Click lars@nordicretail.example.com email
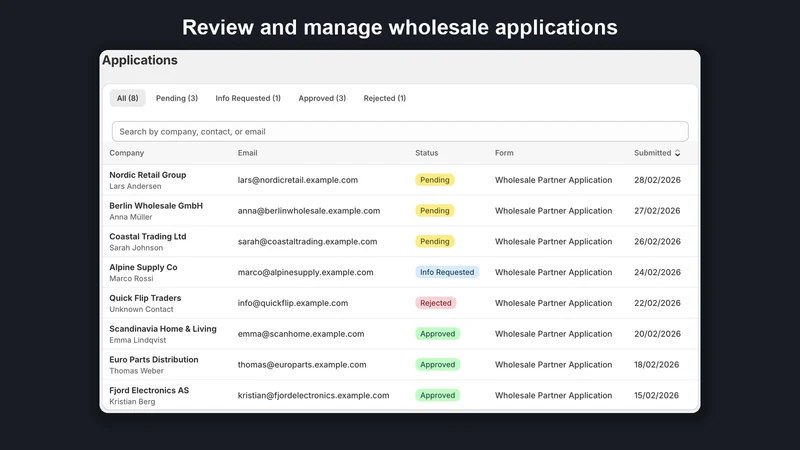Screen dimensions: 800x450 (x=297, y=180)
